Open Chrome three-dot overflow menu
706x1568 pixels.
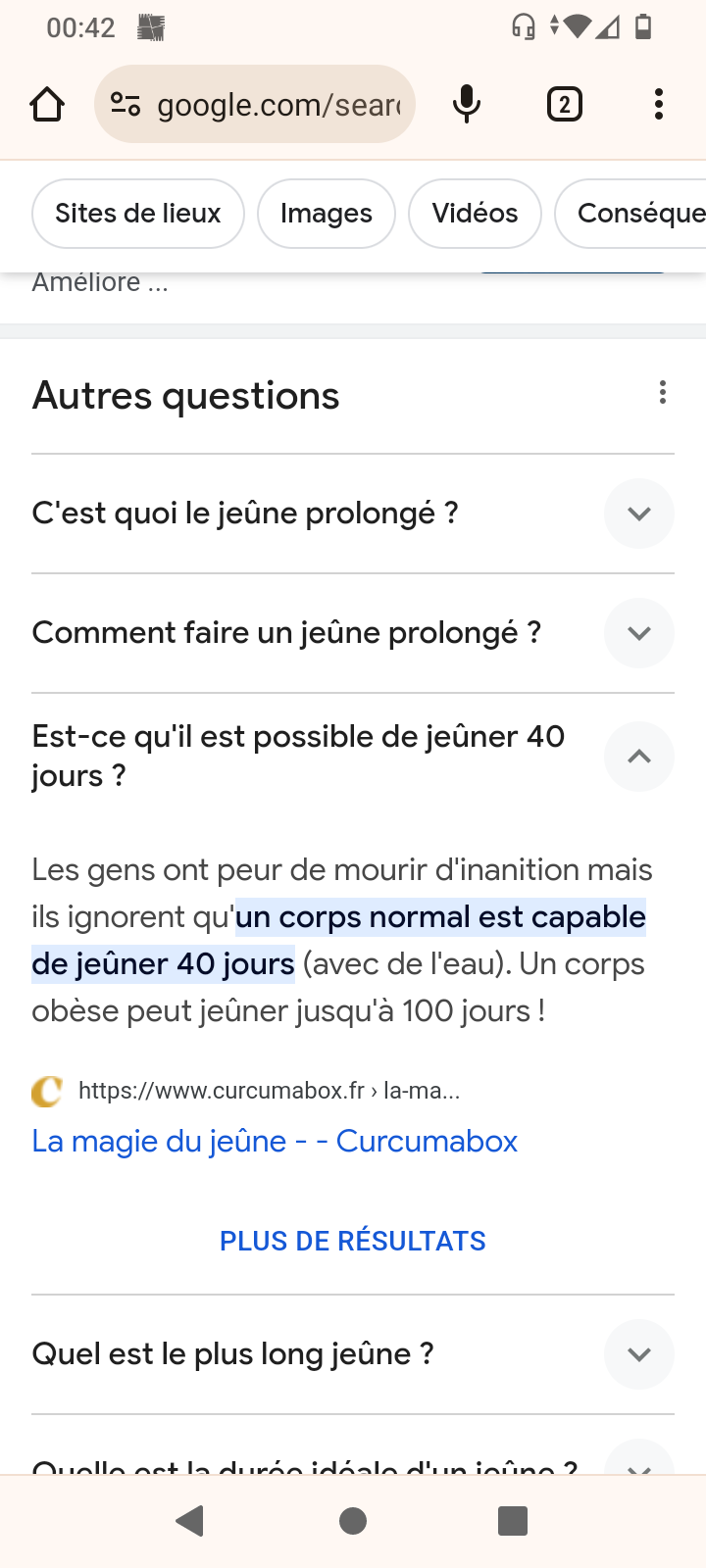coord(659,104)
